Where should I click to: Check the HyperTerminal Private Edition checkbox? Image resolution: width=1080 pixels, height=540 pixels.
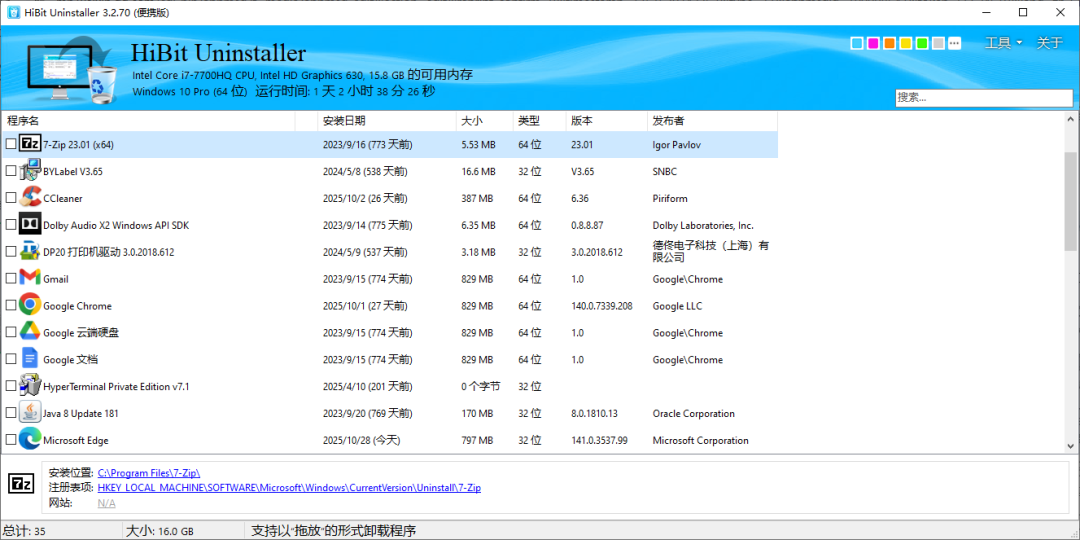[x=10, y=386]
